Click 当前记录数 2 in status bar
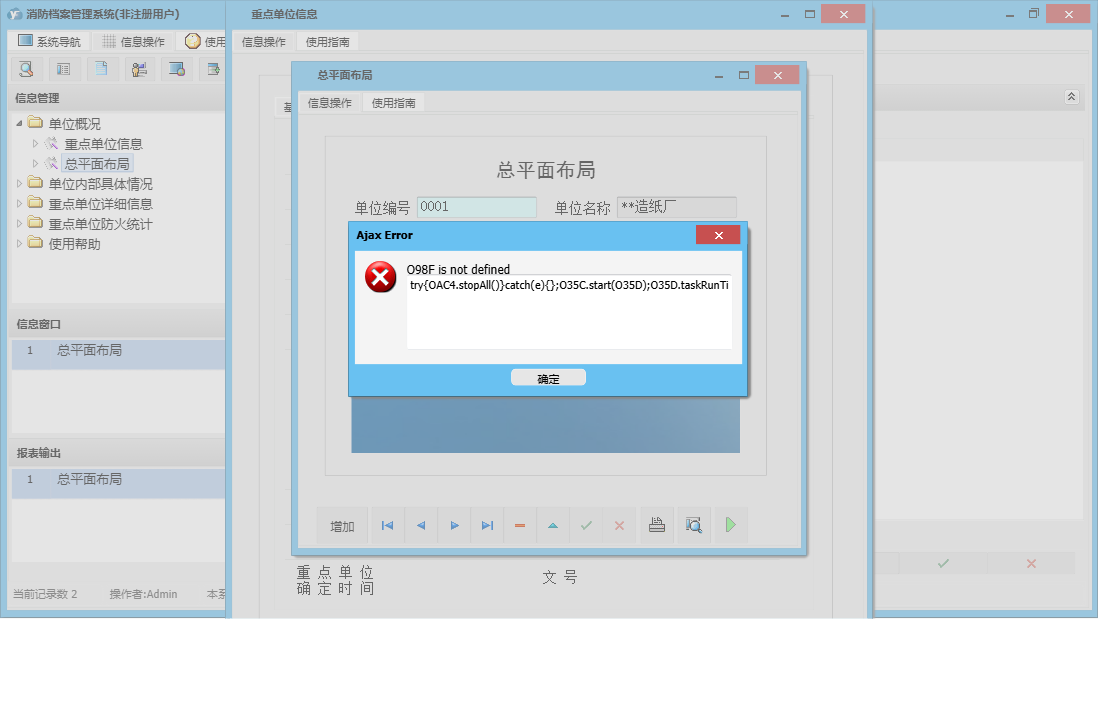The width and height of the screenshot is (1098, 705). click(x=45, y=594)
